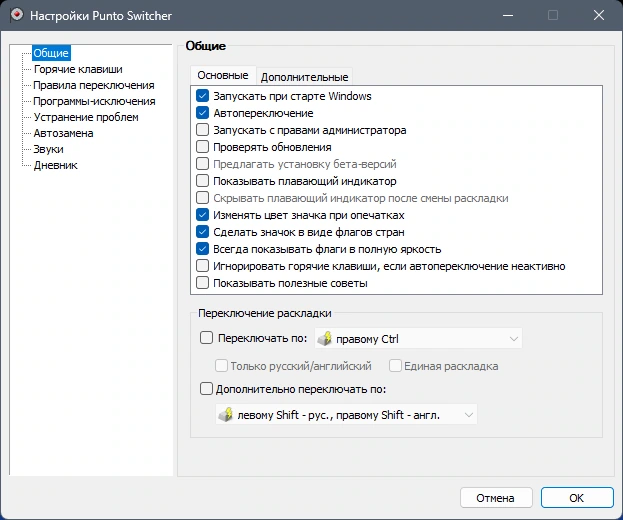Open the правому Ctrl dropdown

418,338
